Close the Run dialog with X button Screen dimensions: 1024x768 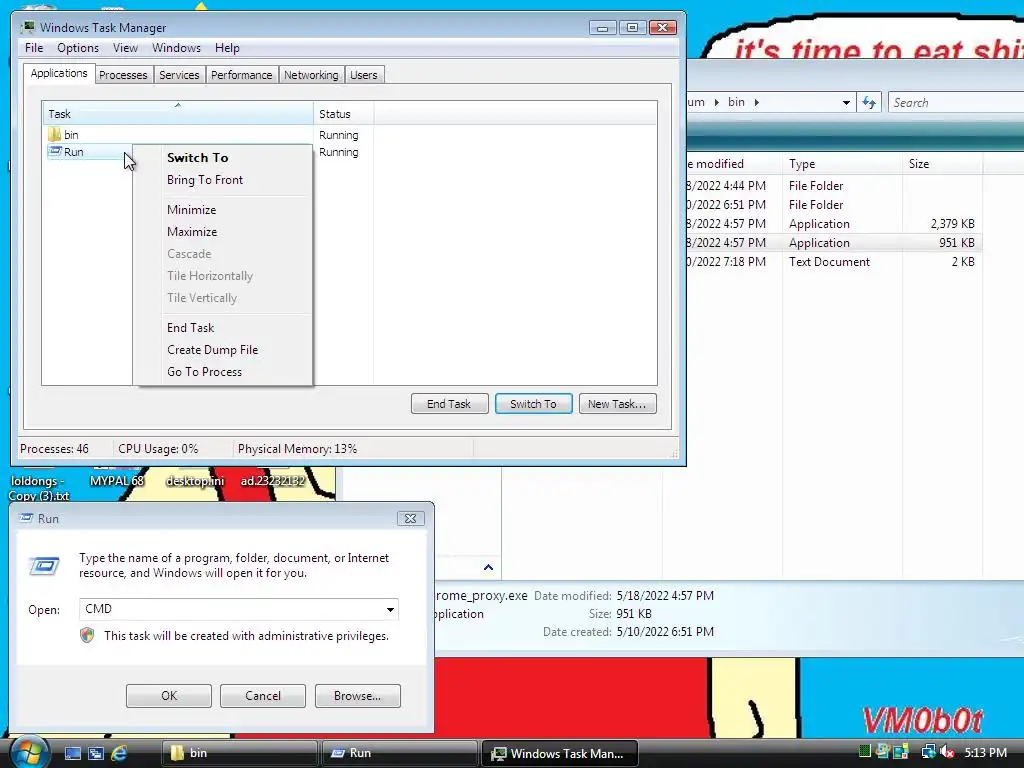[410, 518]
